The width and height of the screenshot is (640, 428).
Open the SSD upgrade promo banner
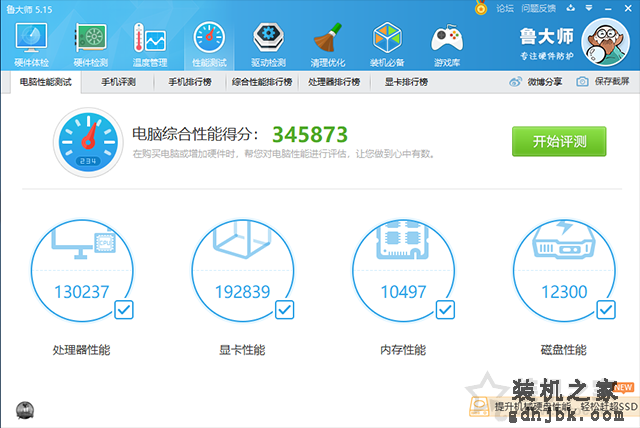(x=554, y=406)
